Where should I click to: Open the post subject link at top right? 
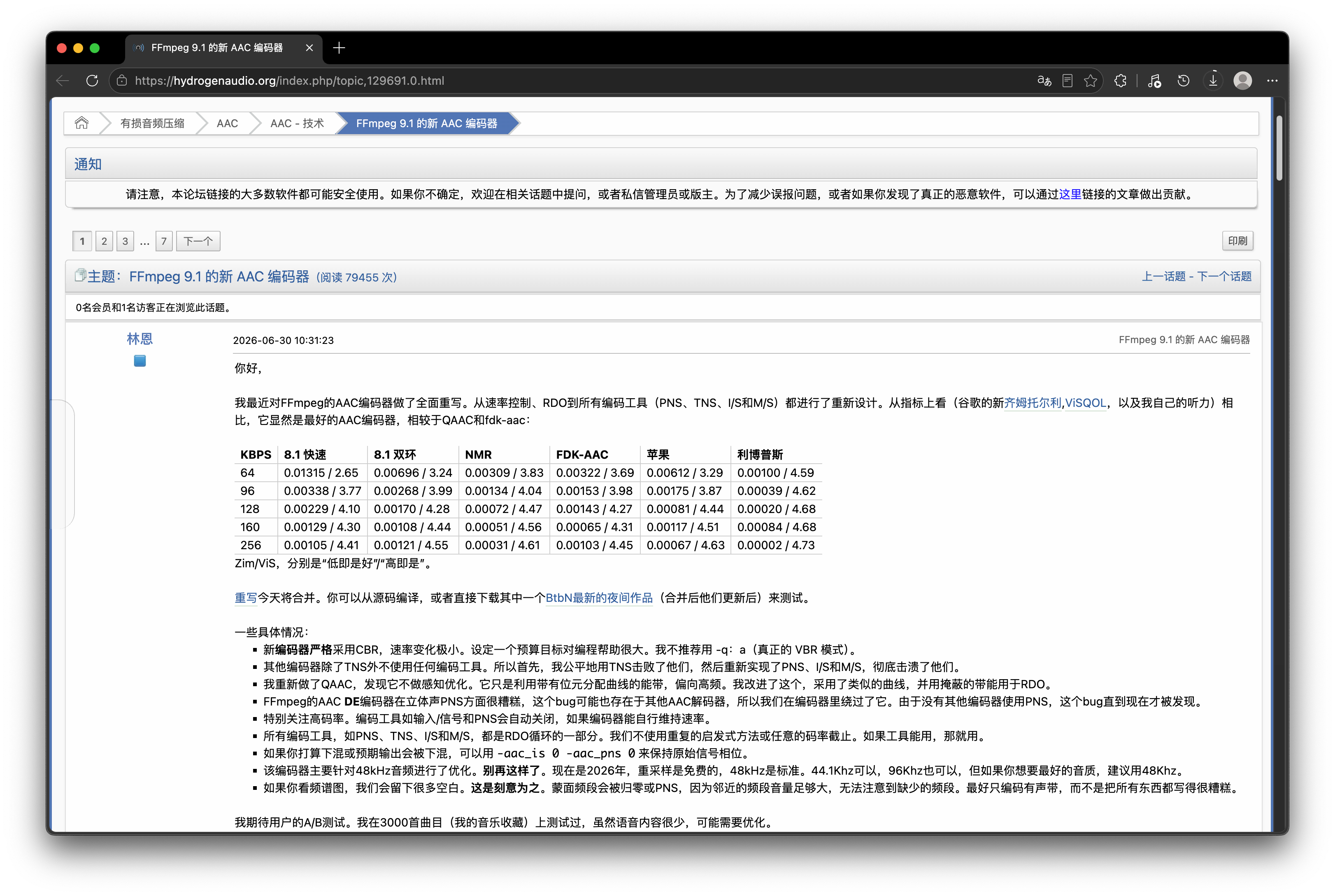coord(1184,339)
